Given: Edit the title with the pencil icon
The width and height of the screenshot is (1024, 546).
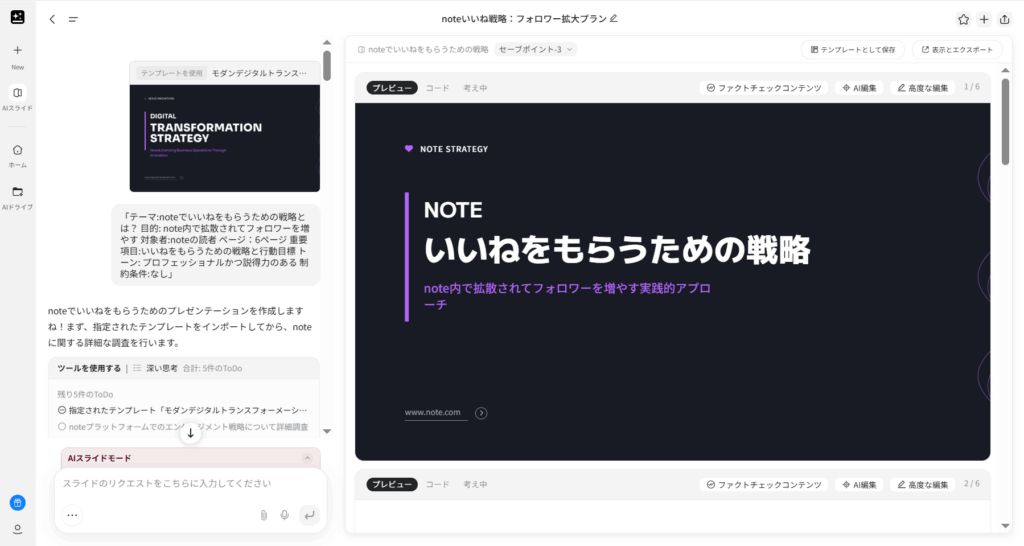Looking at the screenshot, I should [614, 18].
